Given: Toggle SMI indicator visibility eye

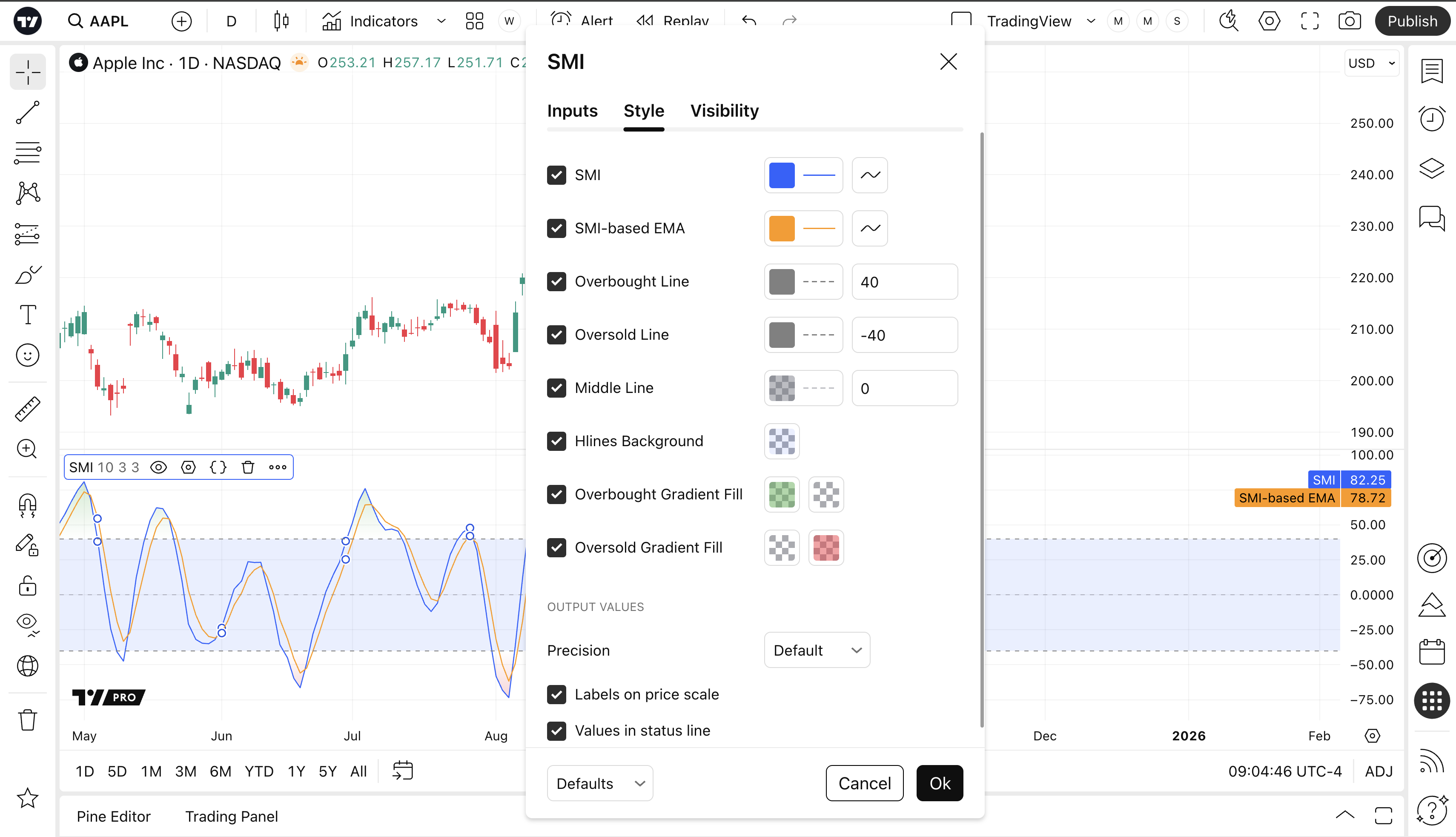Looking at the screenshot, I should pyautogui.click(x=159, y=467).
